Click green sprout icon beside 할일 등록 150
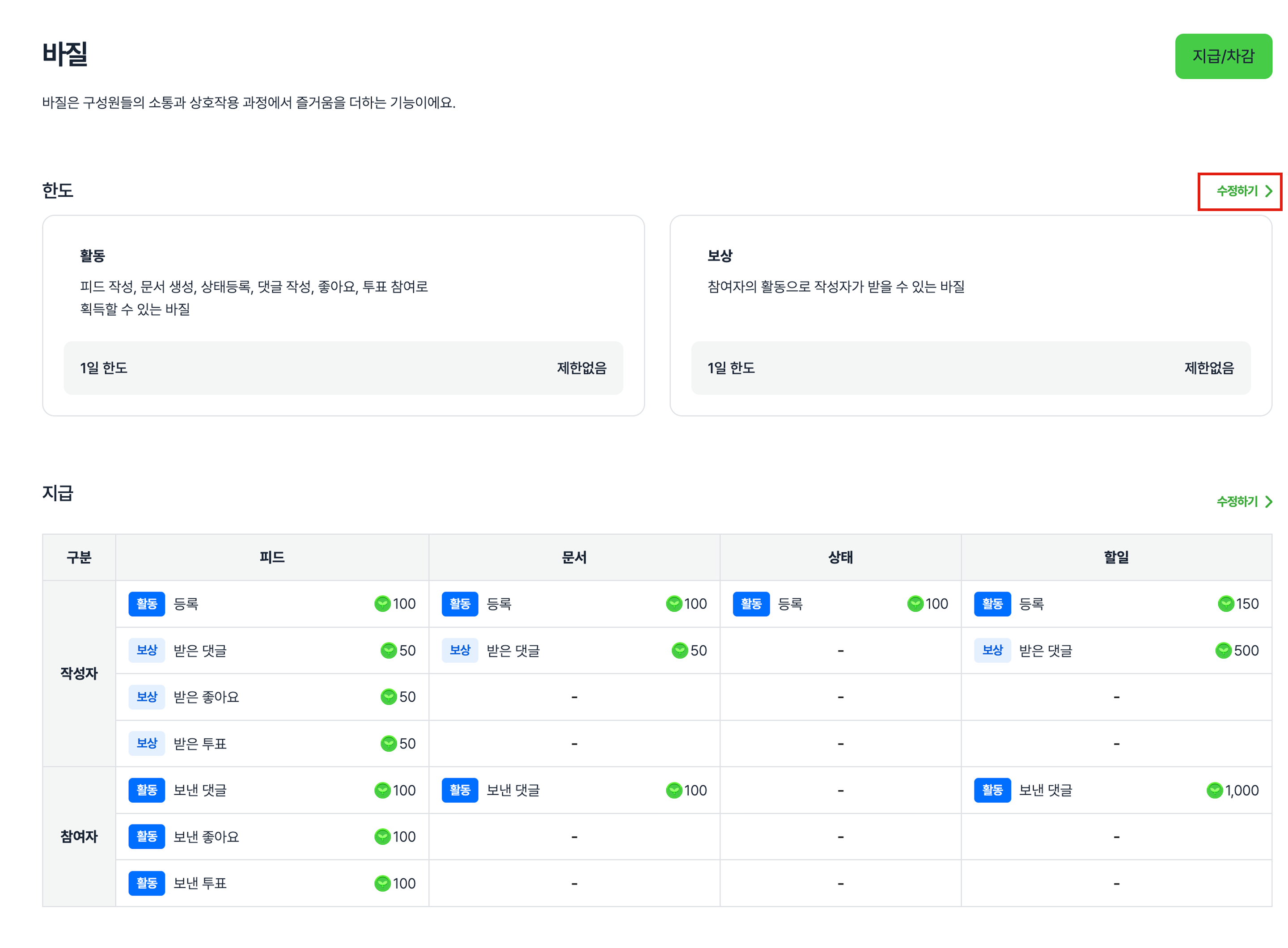 pos(1225,604)
